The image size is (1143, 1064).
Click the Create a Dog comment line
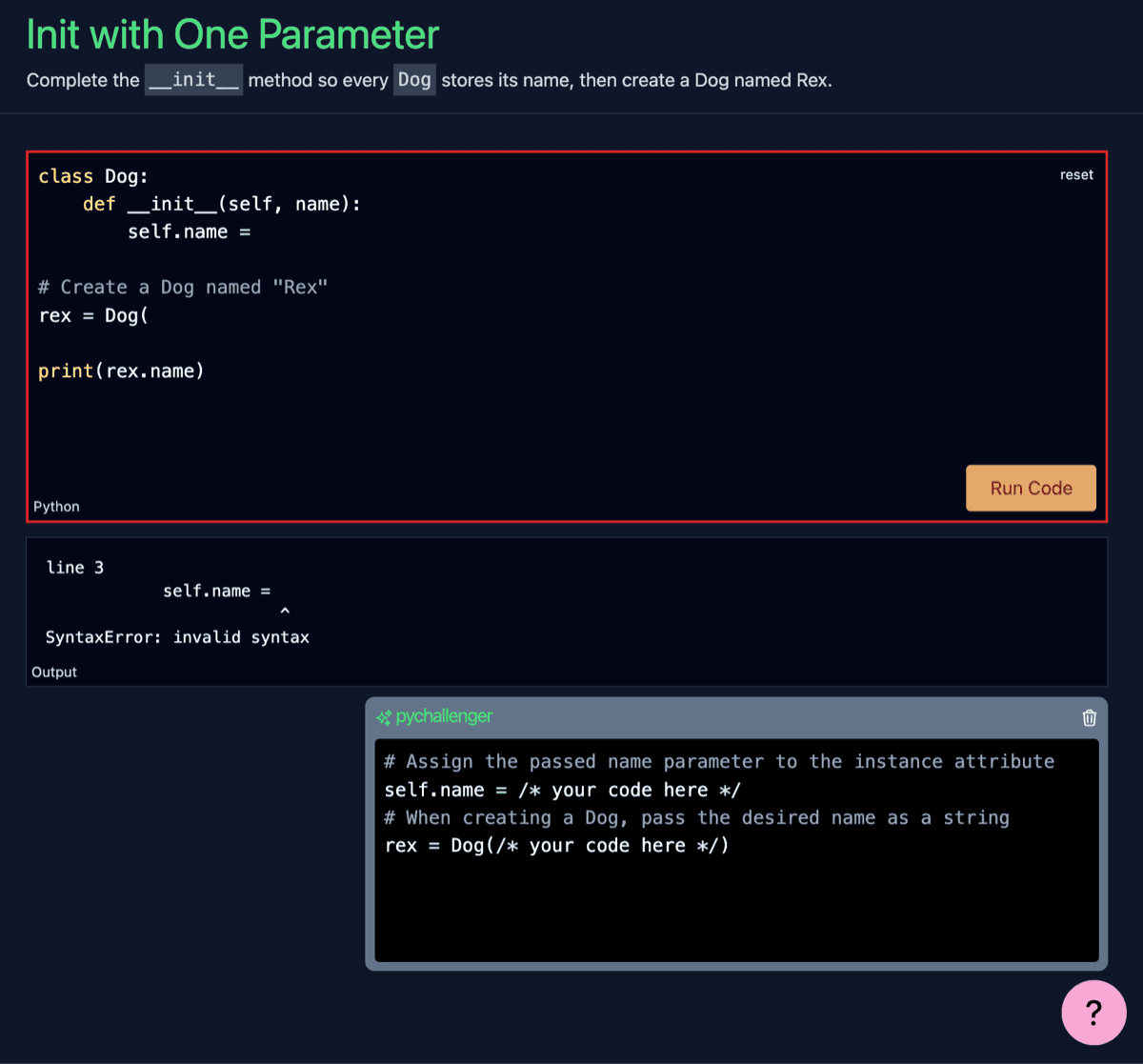183,287
